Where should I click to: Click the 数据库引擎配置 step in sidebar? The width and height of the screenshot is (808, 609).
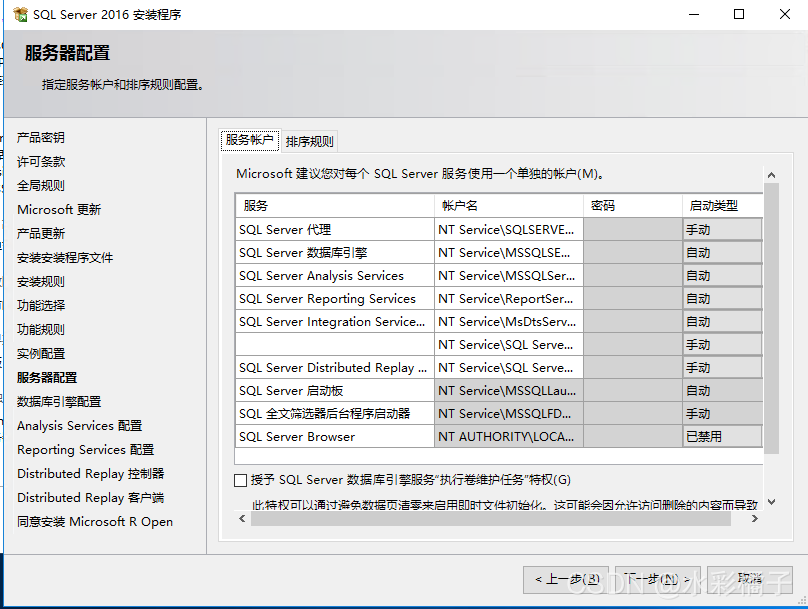click(59, 401)
